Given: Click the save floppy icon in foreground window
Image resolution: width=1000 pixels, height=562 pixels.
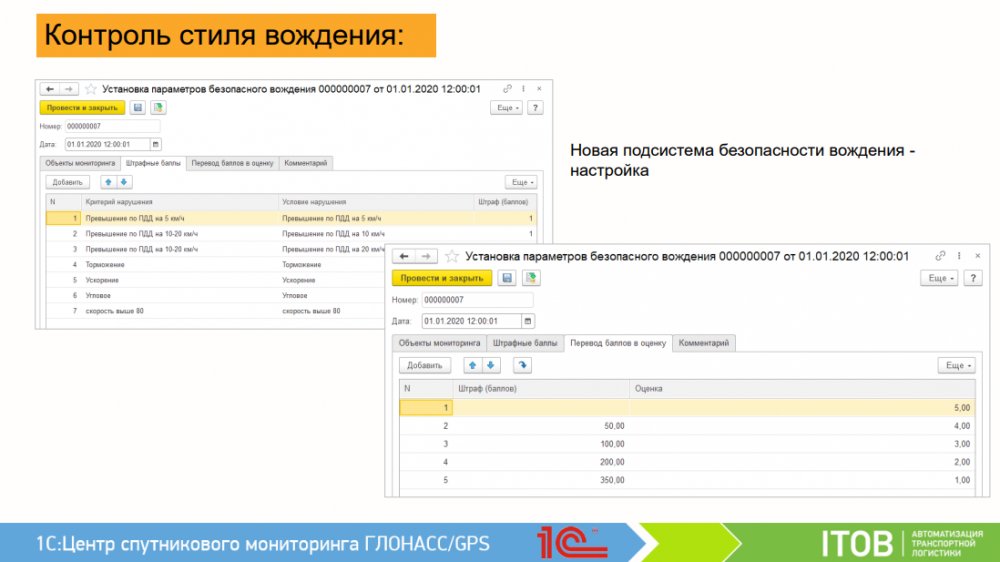Looking at the screenshot, I should click(507, 278).
